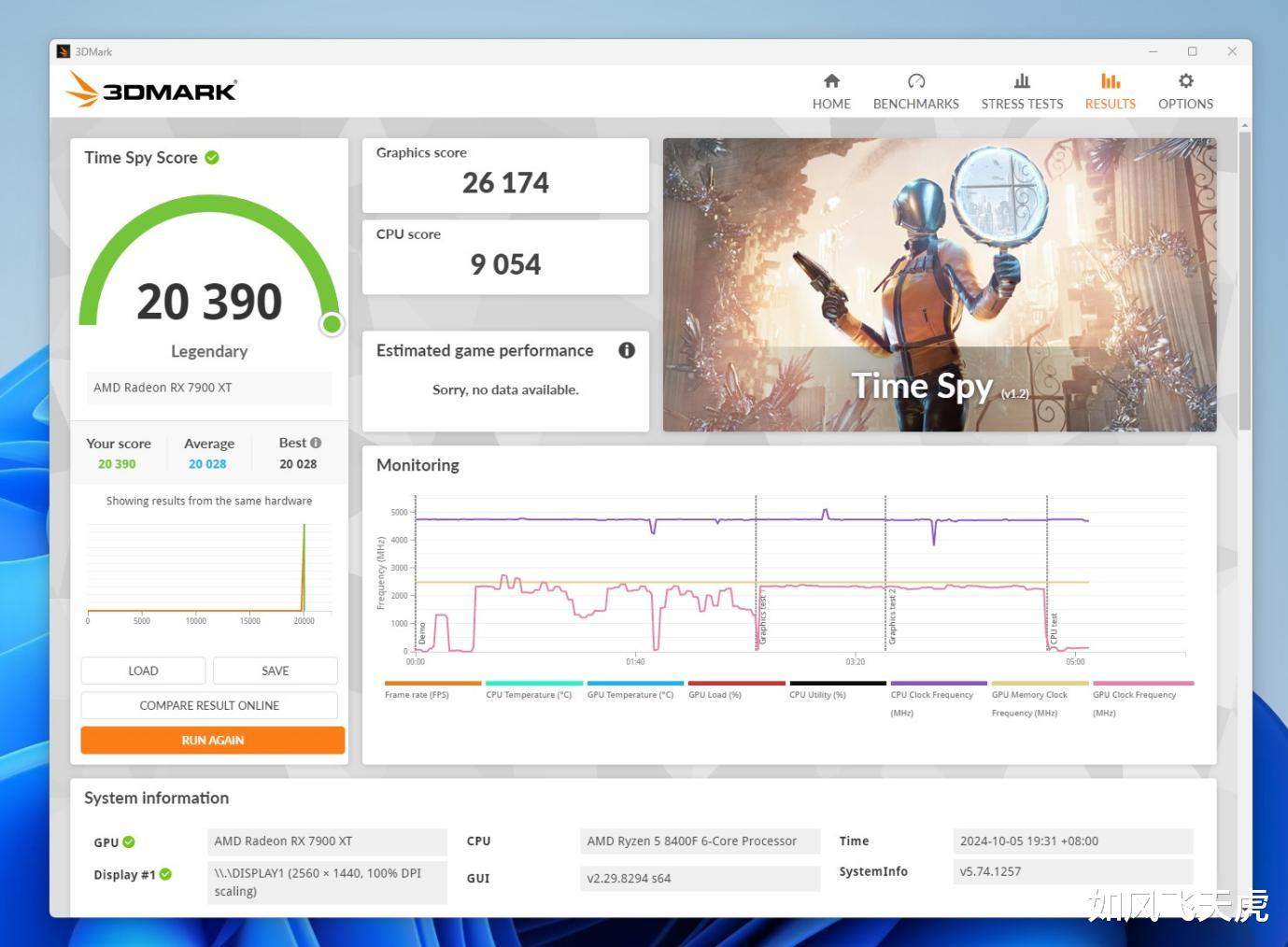Toggle the Frame rate (FPS) legend series
This screenshot has height=947, width=1288.
[432, 690]
